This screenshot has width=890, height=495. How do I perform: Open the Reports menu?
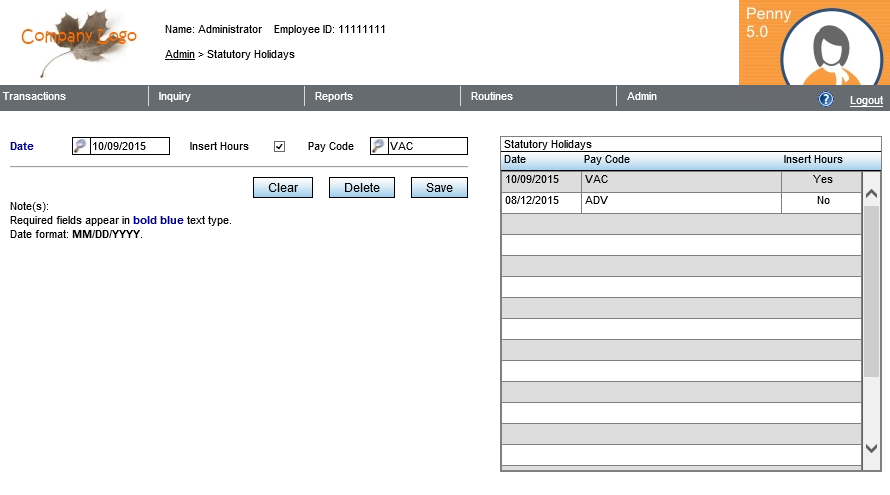pyautogui.click(x=334, y=97)
